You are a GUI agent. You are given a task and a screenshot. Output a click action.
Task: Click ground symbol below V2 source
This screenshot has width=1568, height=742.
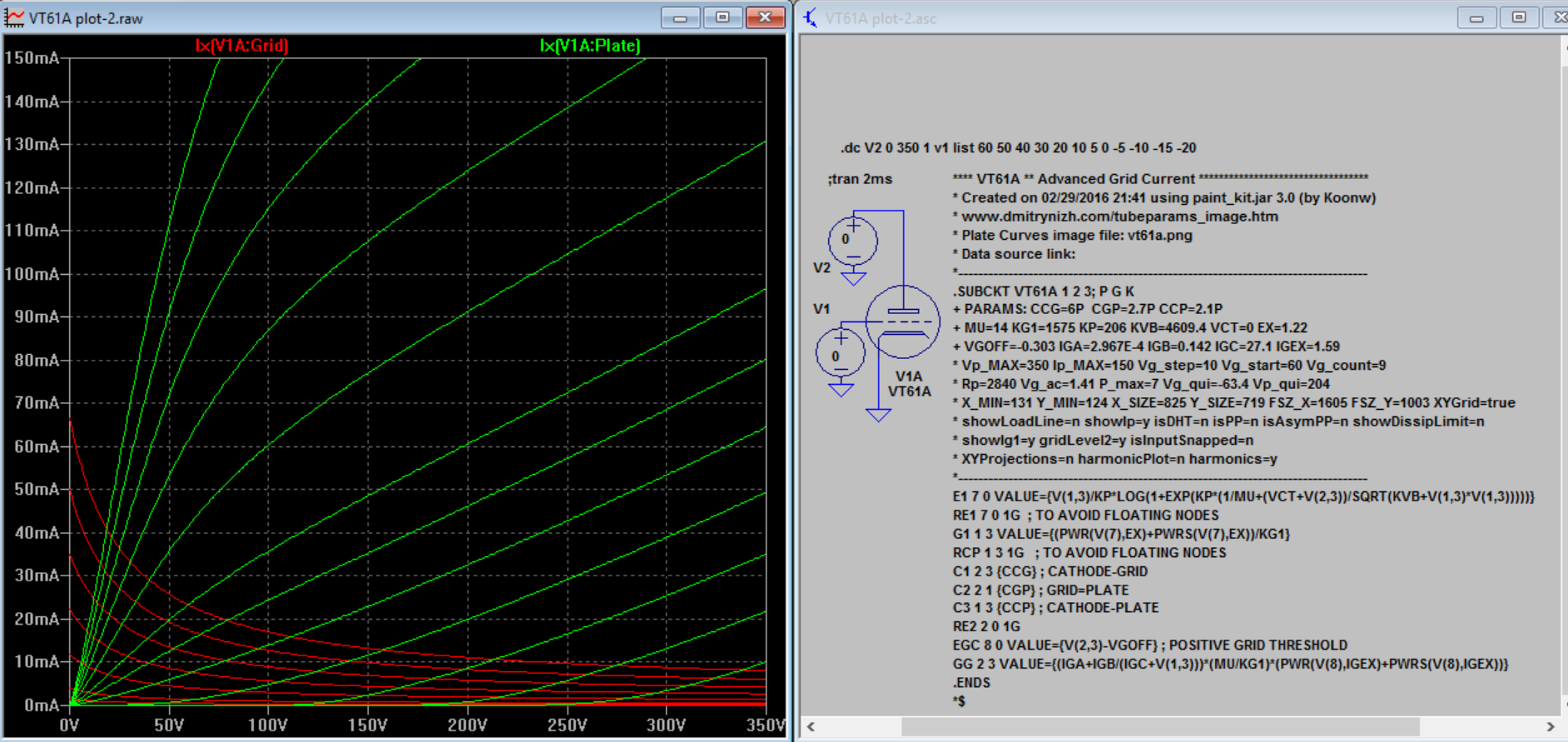tap(853, 277)
